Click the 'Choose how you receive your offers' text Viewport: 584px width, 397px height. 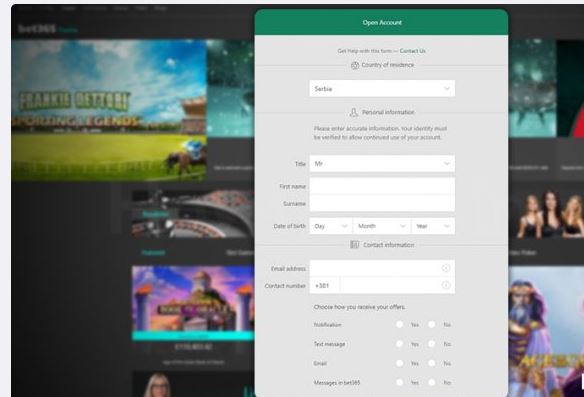pos(359,307)
